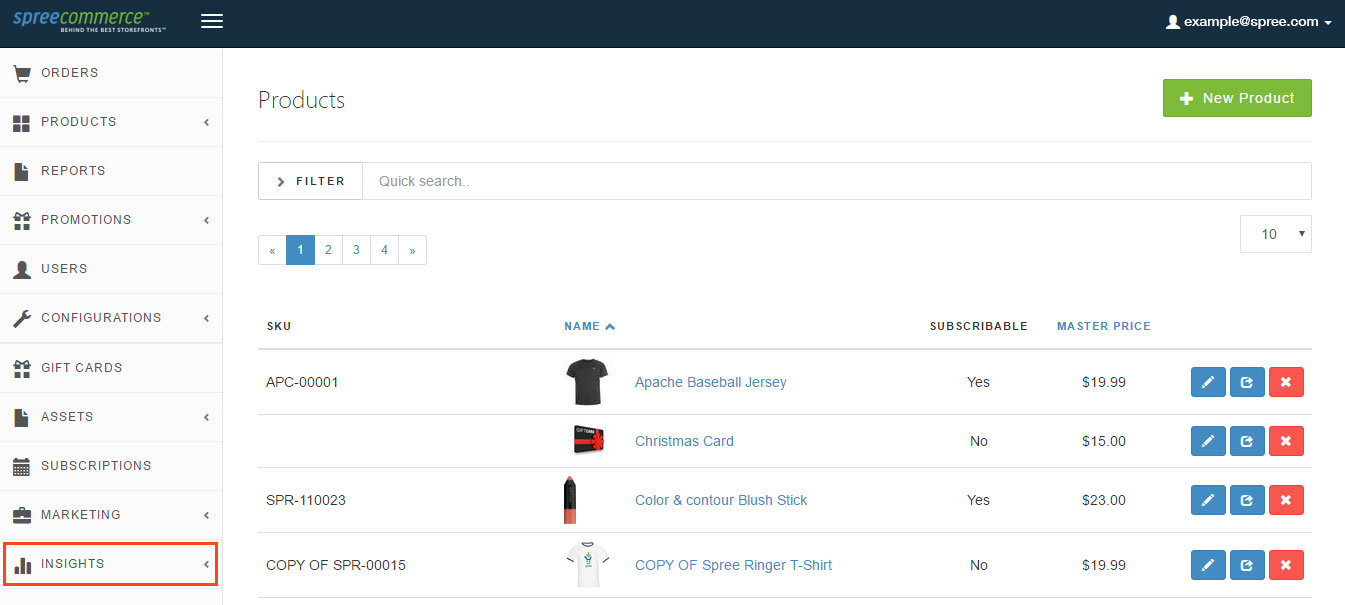Toggle the hamburger sidebar menu icon
Image resolution: width=1345 pixels, height=605 pixels.
click(212, 21)
